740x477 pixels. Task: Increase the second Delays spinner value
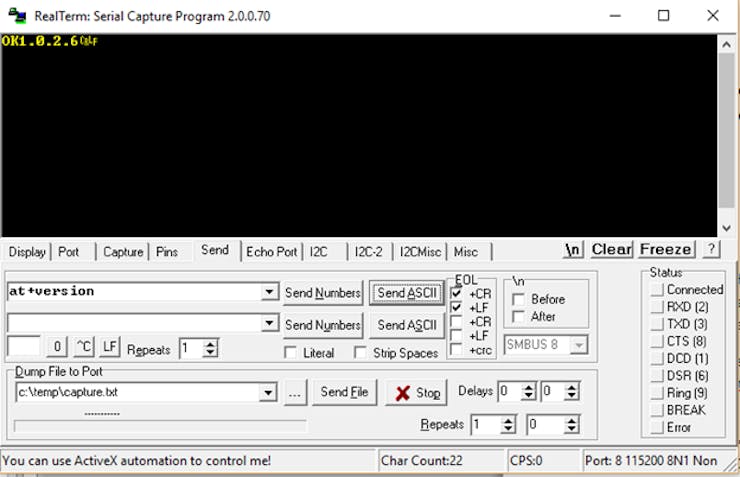coord(572,387)
